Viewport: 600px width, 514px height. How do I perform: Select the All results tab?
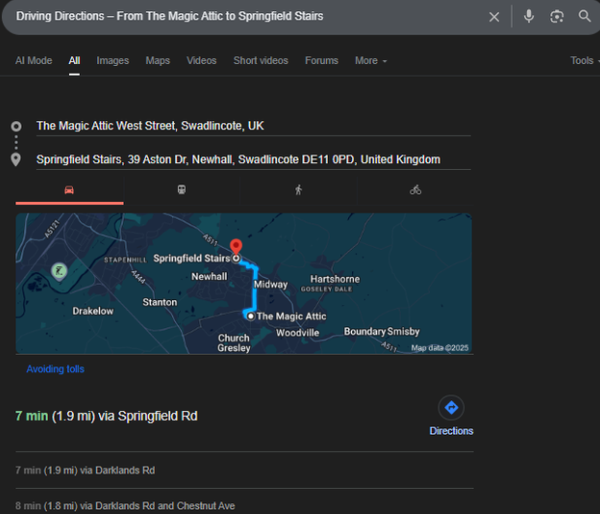(74, 60)
